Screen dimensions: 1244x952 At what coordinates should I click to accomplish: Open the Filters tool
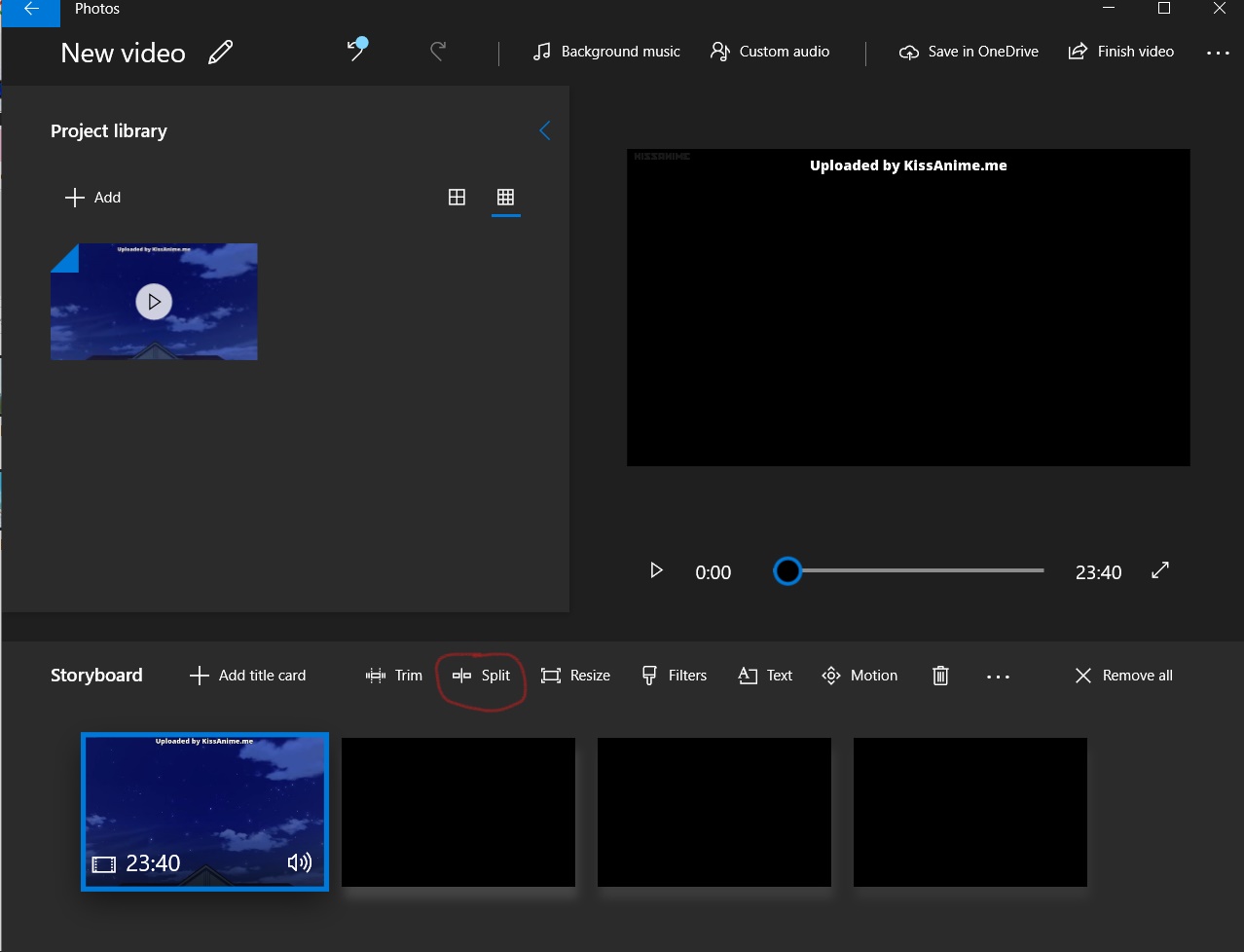pos(674,675)
